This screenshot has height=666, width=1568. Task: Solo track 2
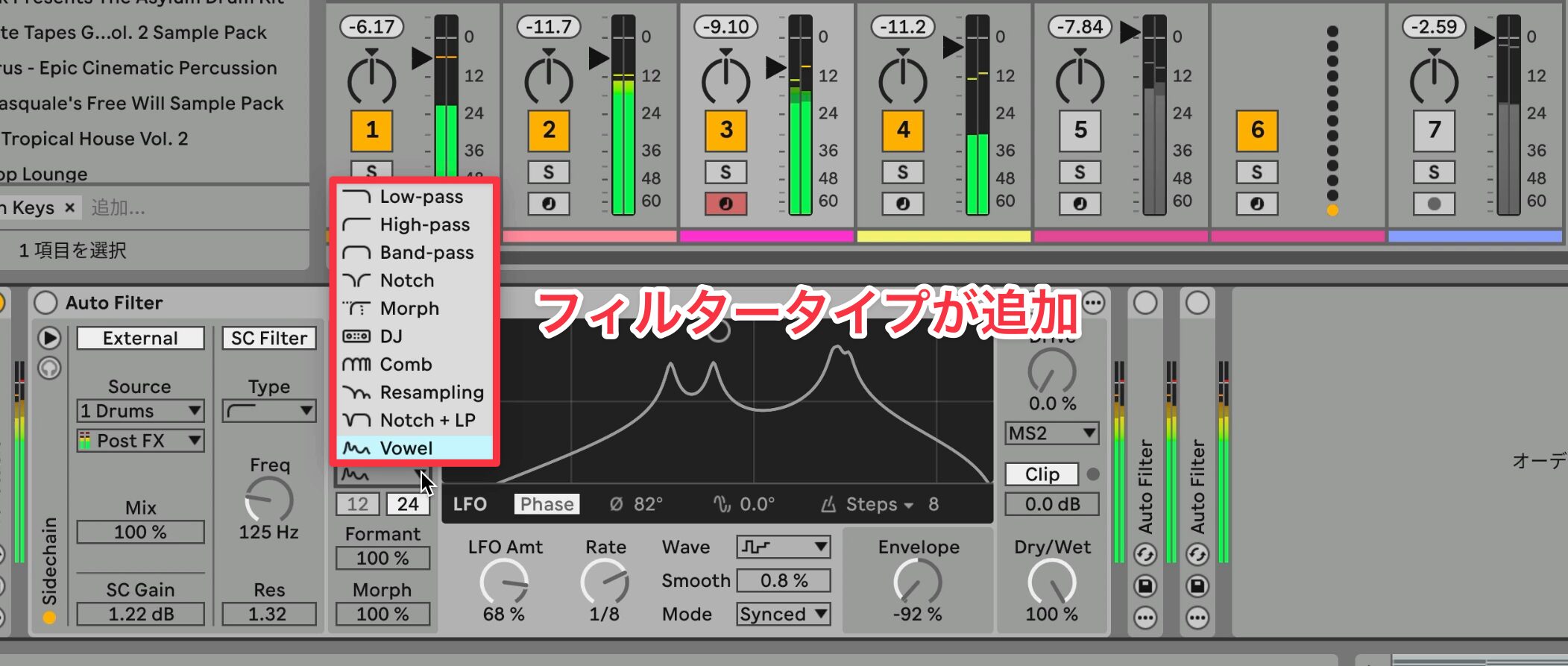tap(549, 172)
